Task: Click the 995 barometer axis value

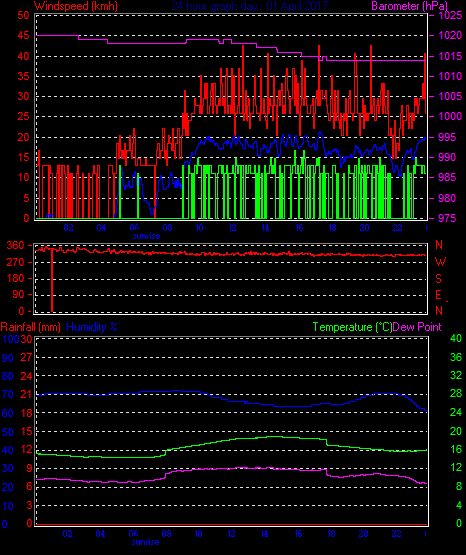Action: [x=447, y=137]
